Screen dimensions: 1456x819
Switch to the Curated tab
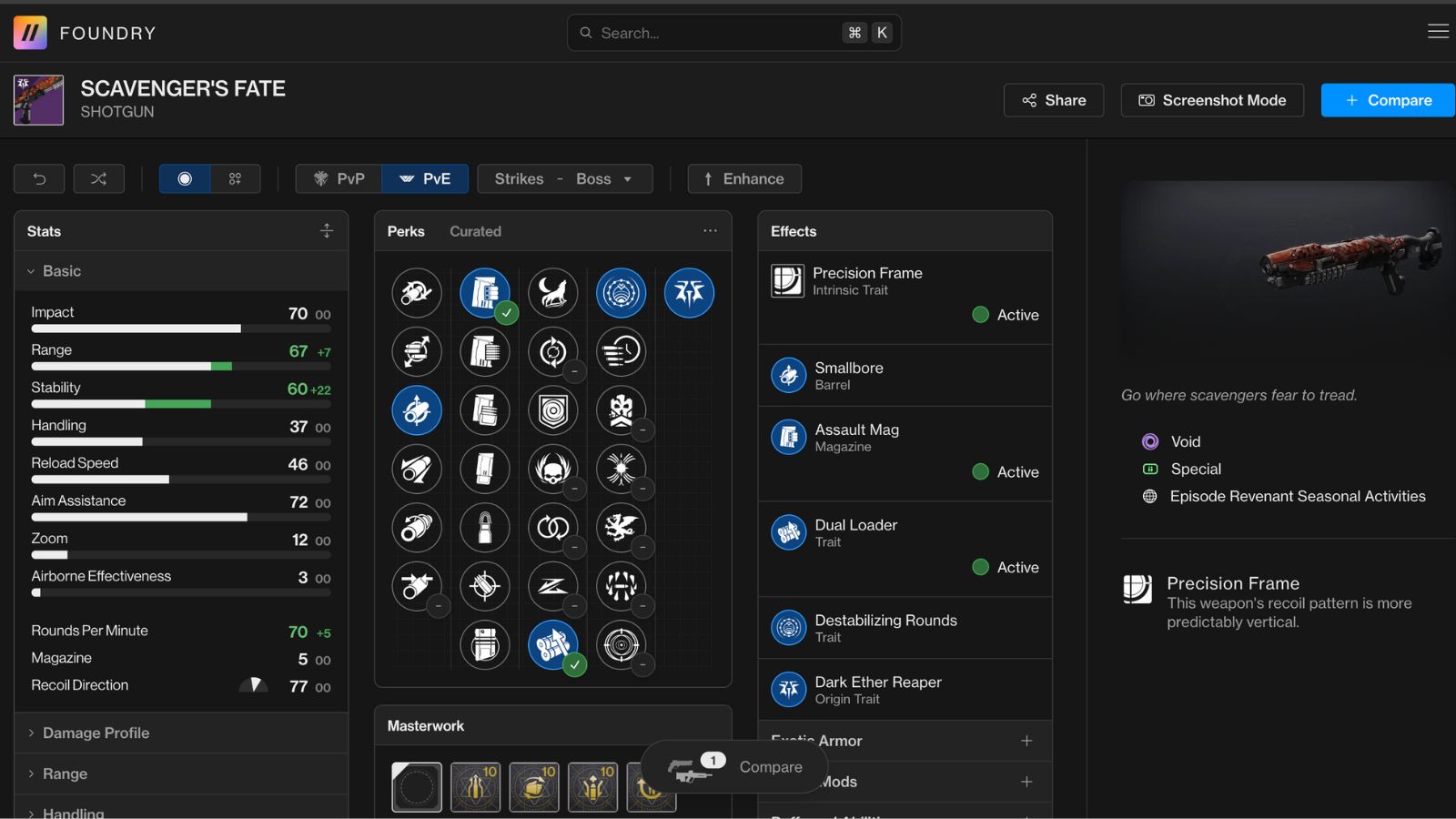coord(475,231)
